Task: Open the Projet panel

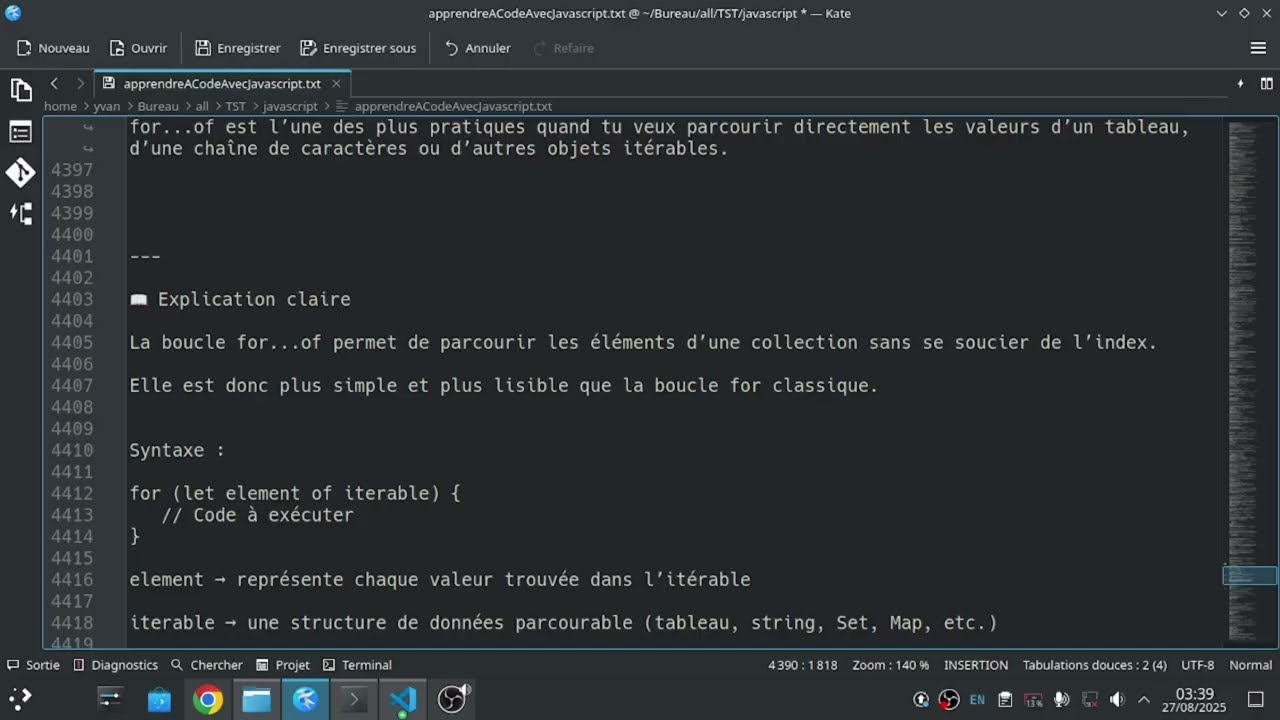Action: [282, 665]
